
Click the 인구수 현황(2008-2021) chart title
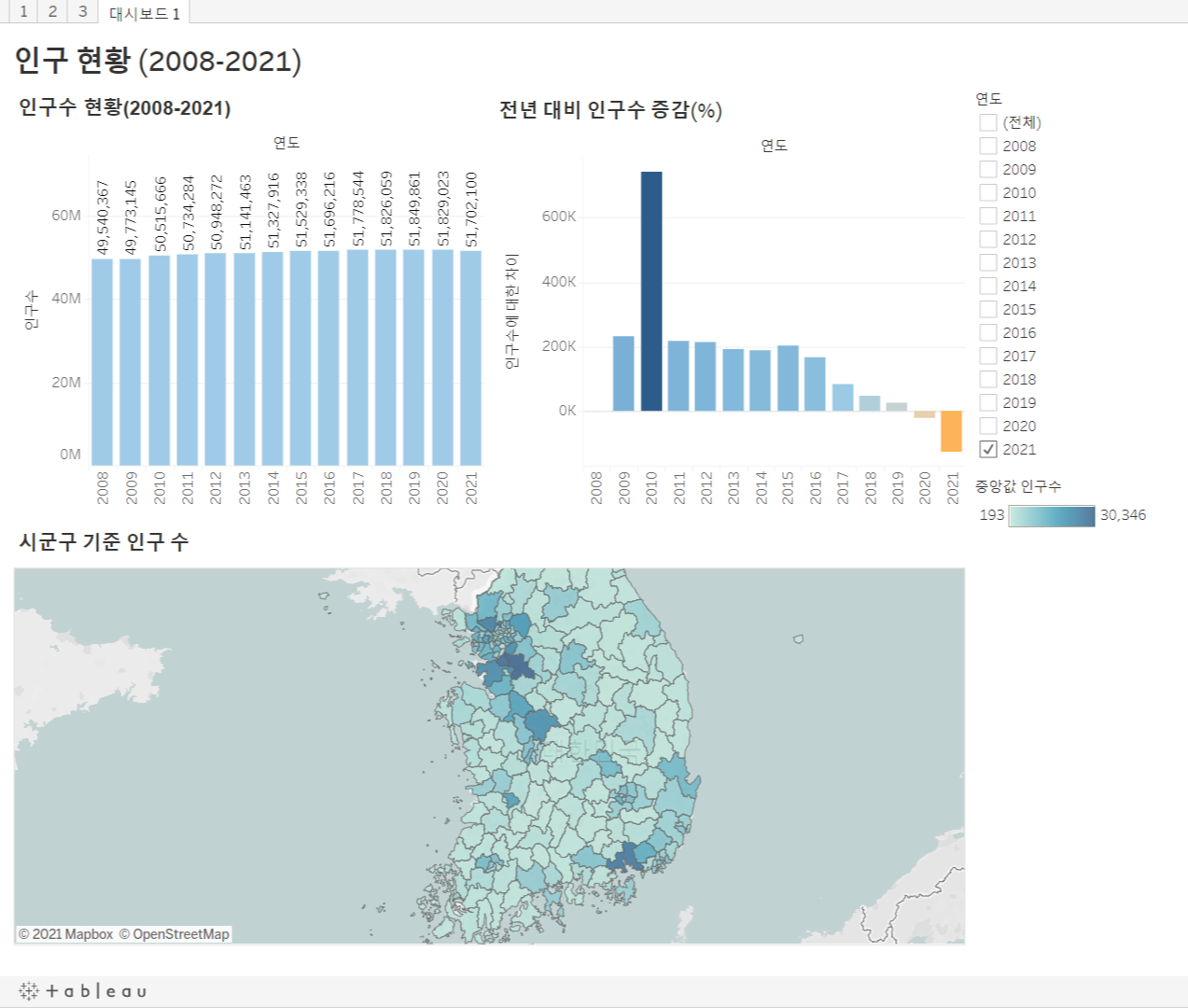[x=125, y=107]
